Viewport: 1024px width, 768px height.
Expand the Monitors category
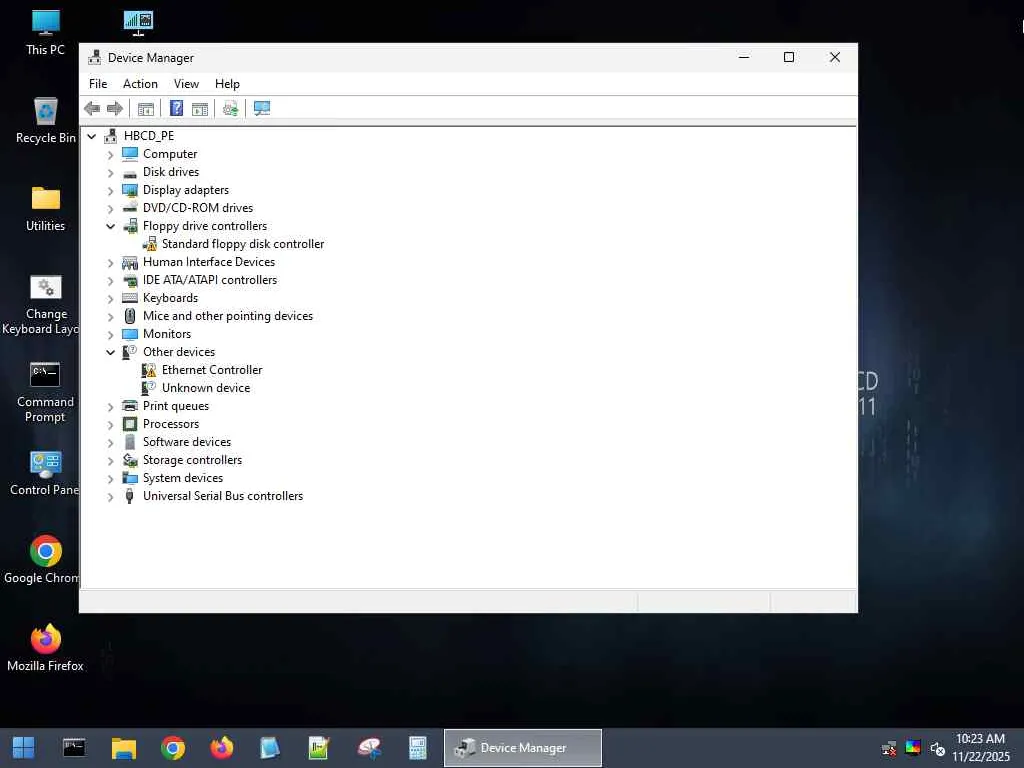point(110,335)
